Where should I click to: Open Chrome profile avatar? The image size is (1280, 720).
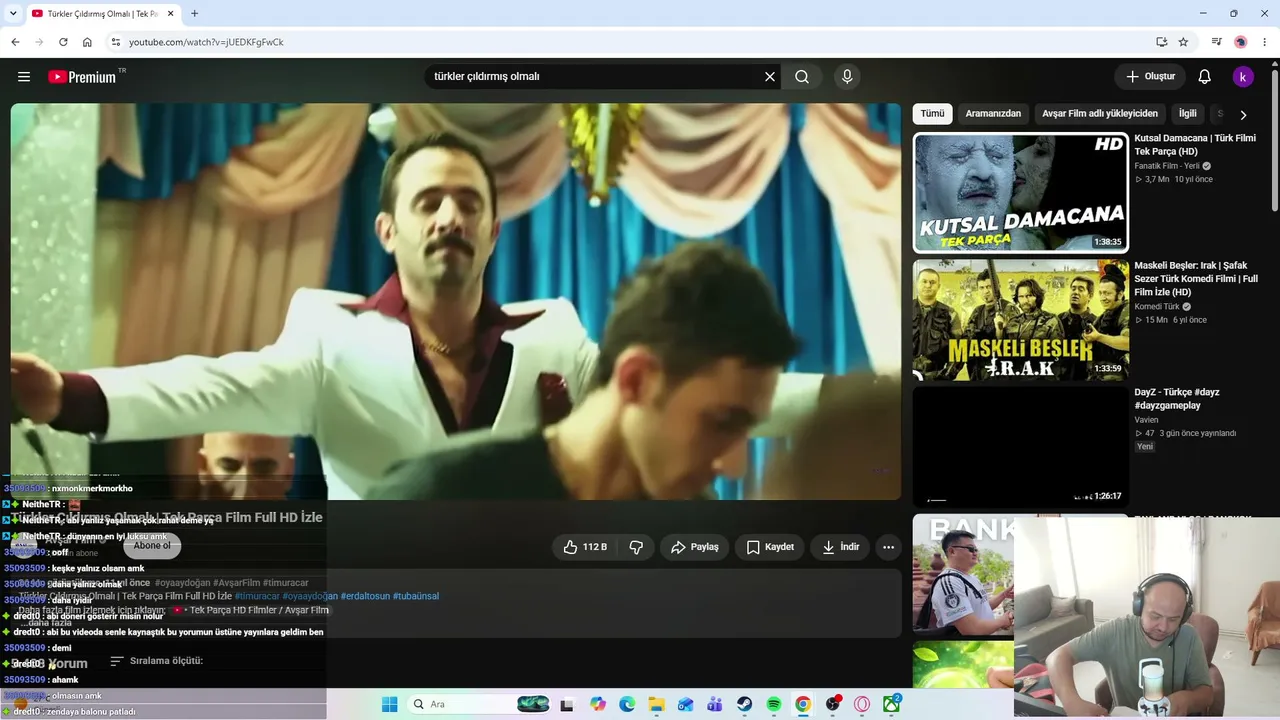coord(1241,42)
